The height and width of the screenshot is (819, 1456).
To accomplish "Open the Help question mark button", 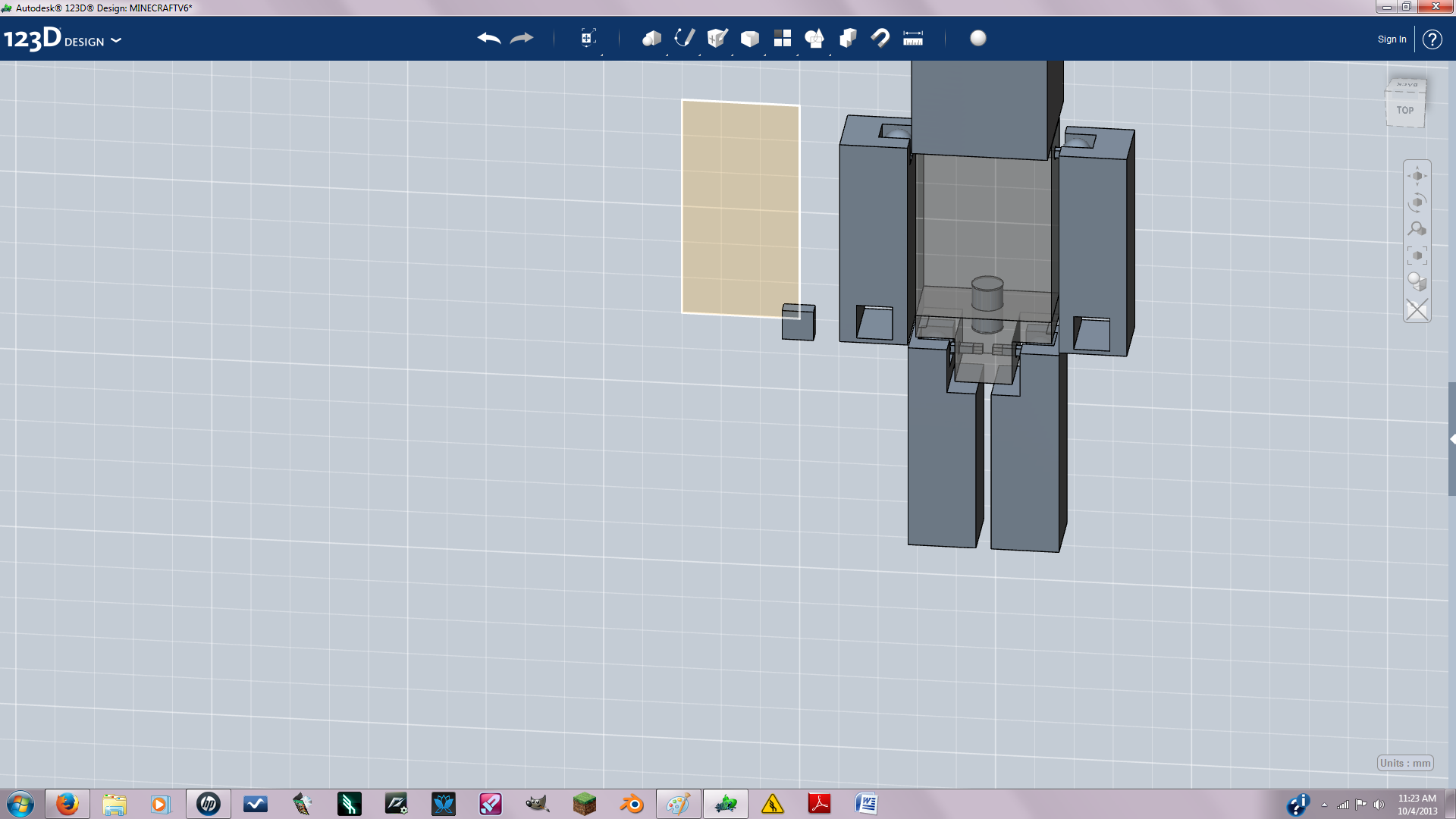I will (x=1432, y=39).
